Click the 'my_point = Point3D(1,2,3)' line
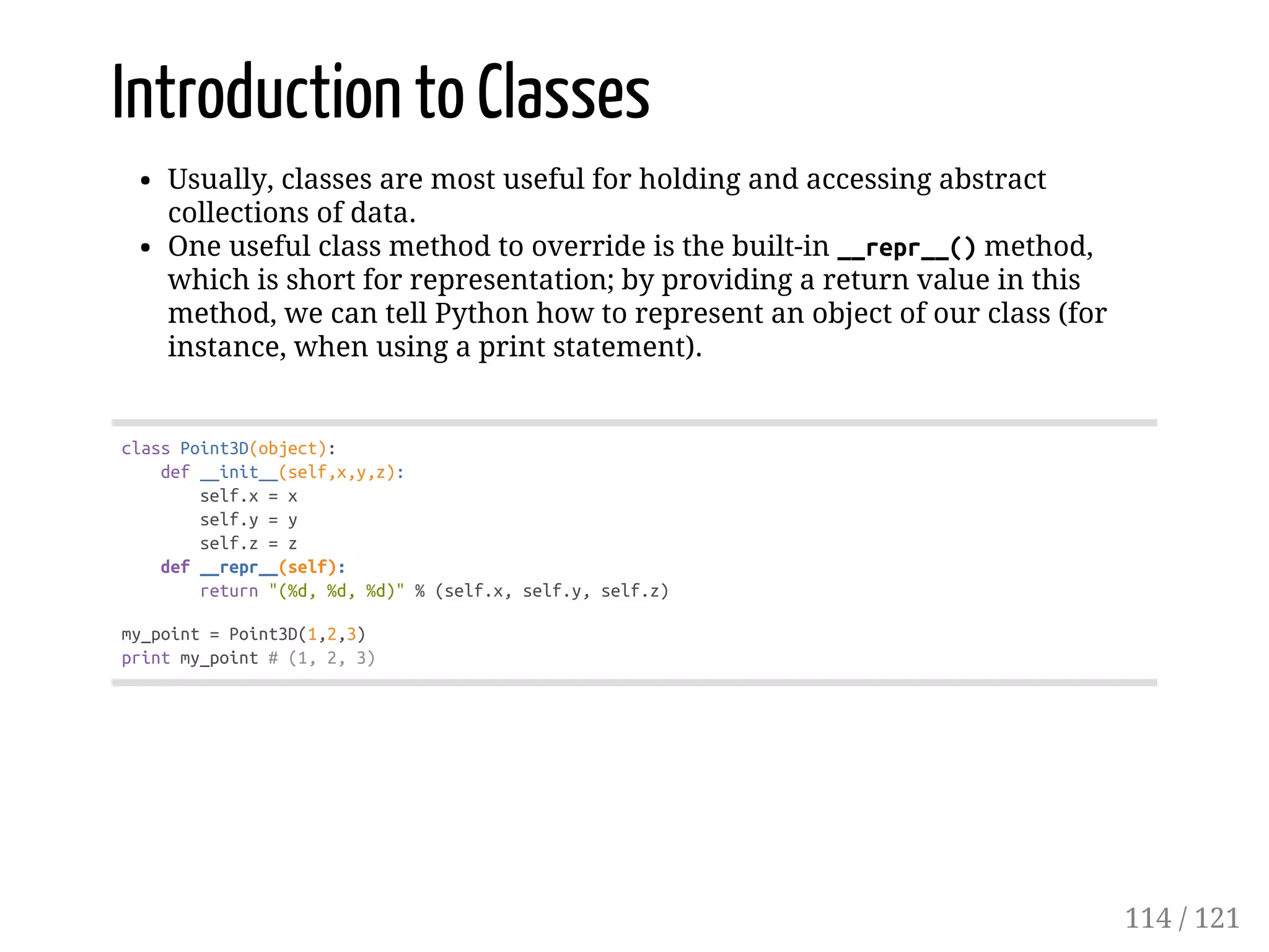Screen dimensions: 1269x952 coord(244,634)
